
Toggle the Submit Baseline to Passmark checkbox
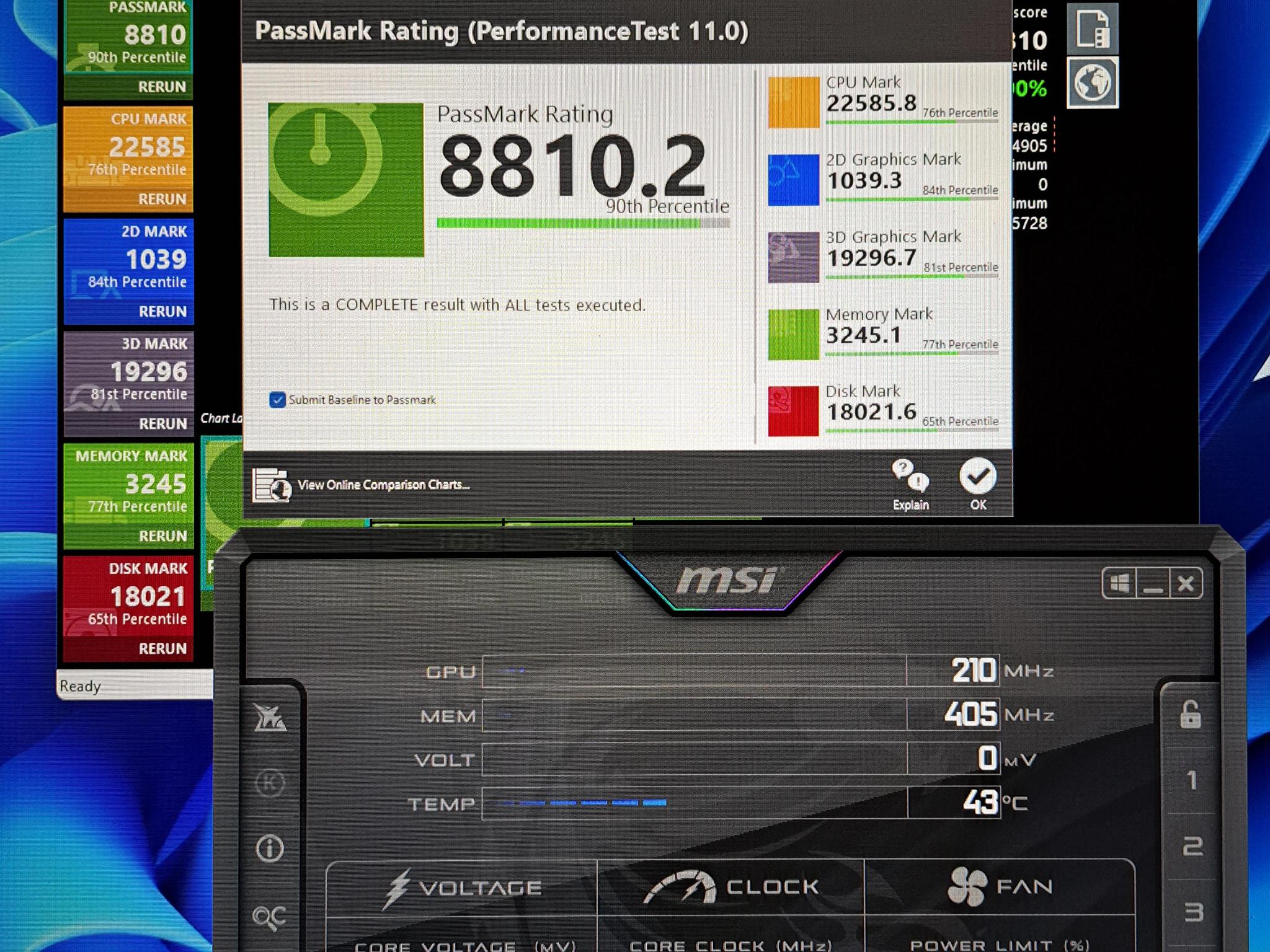tap(278, 400)
